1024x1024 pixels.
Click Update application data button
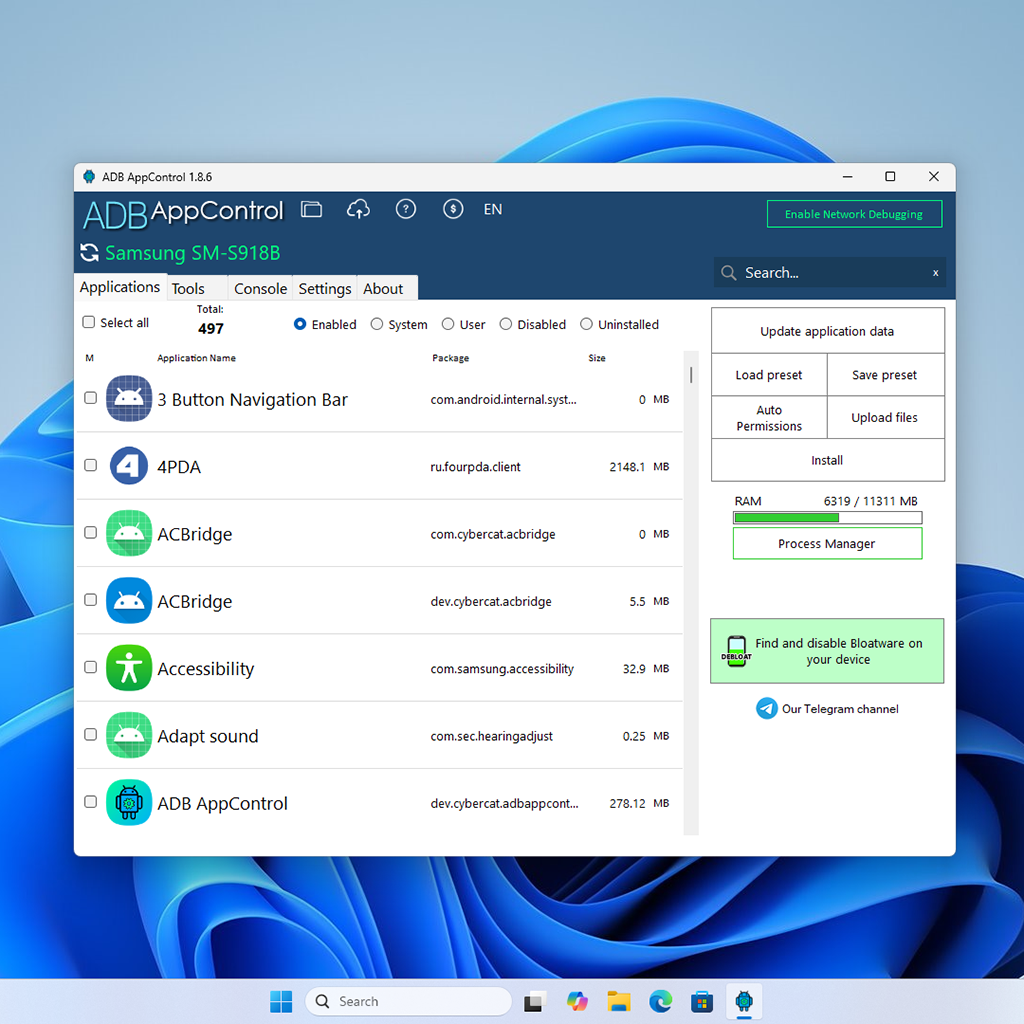pos(827,331)
